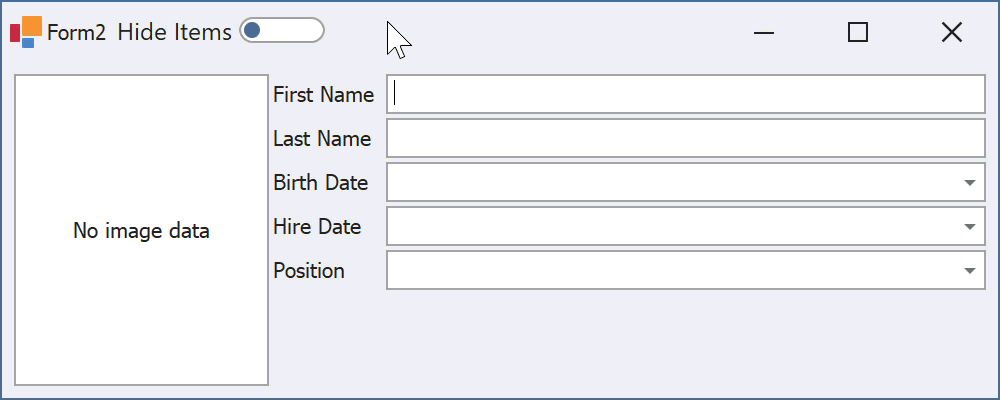Click the Last Name label
This screenshot has height=400, width=1000.
pyautogui.click(x=322, y=138)
